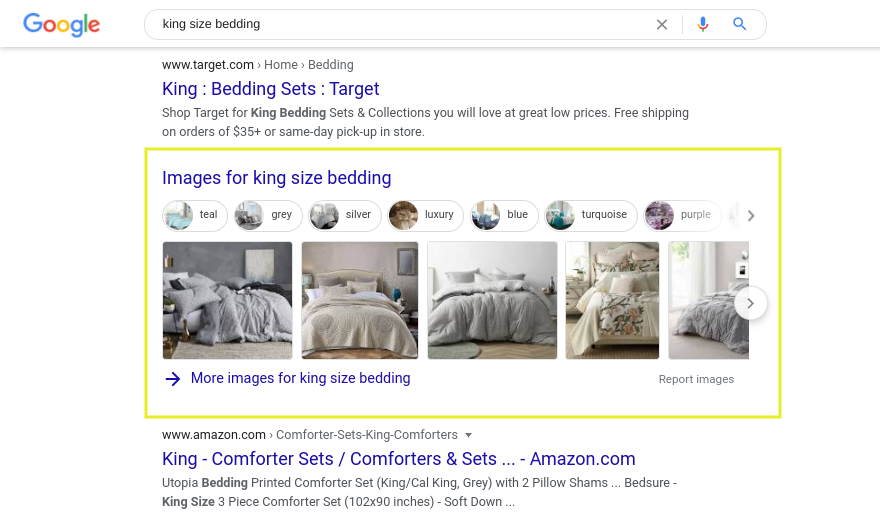Filter images by blue
The image size is (880, 523).
(504, 215)
